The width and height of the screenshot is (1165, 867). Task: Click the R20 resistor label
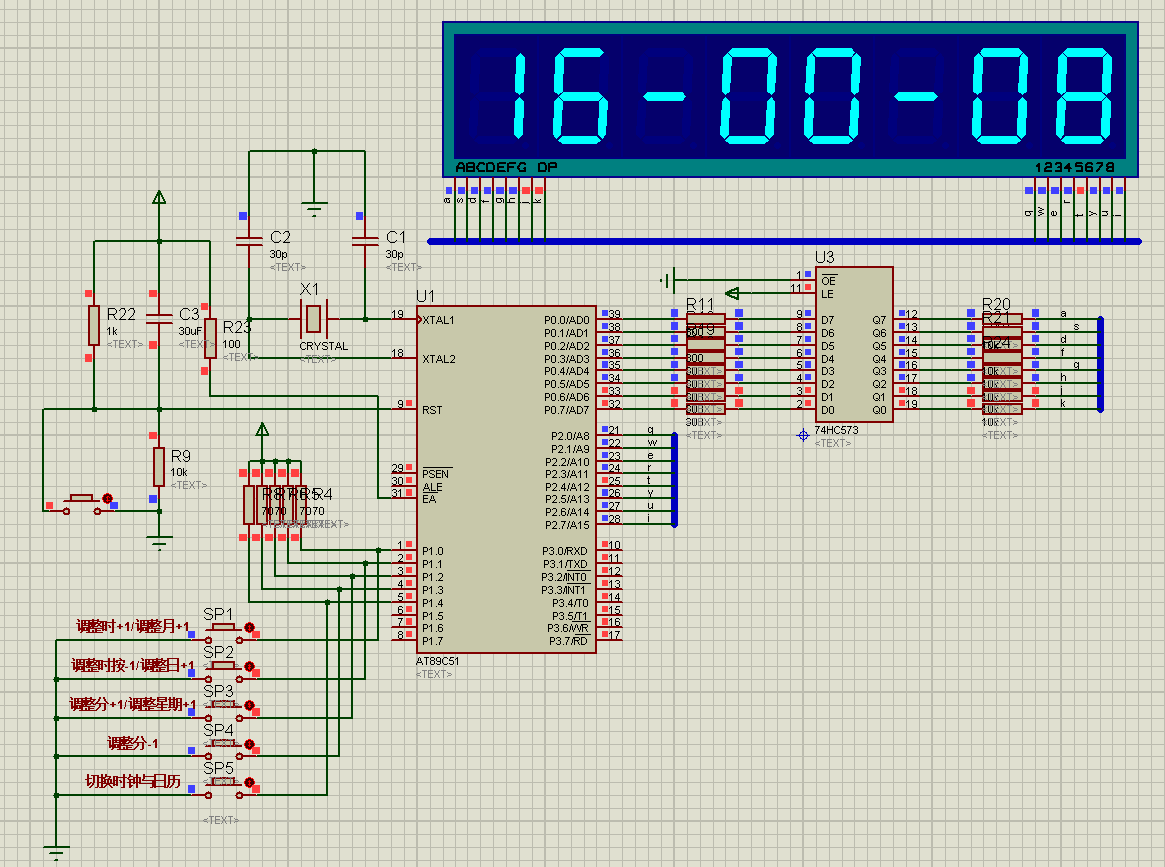coord(996,304)
